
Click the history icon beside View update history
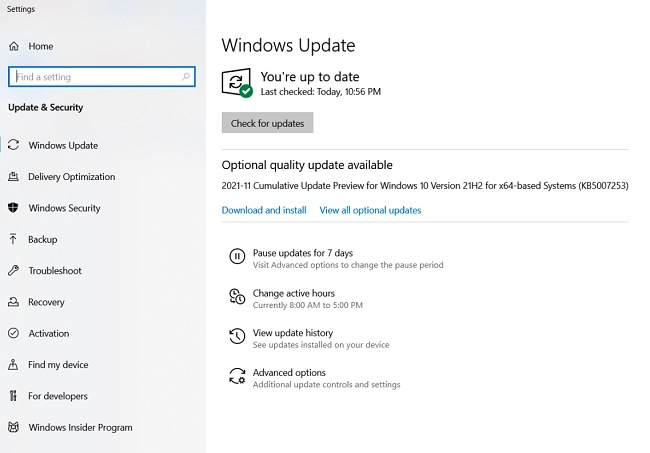coord(237,336)
